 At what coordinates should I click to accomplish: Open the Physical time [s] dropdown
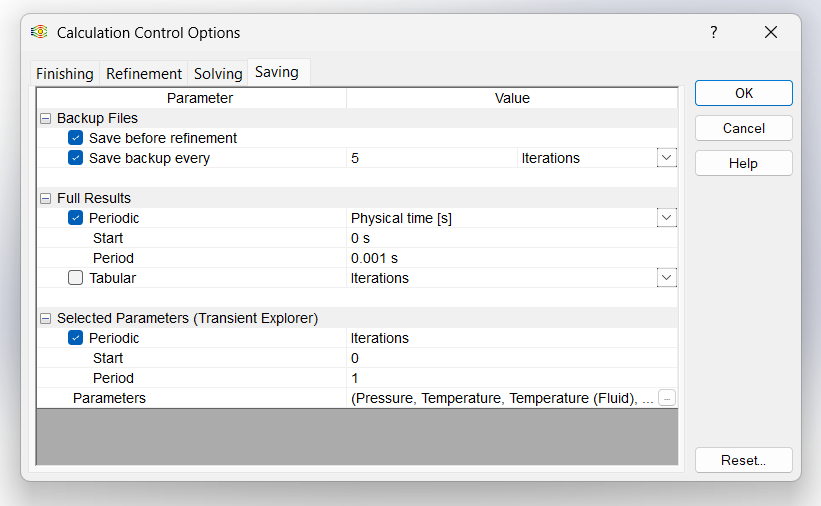(x=667, y=218)
